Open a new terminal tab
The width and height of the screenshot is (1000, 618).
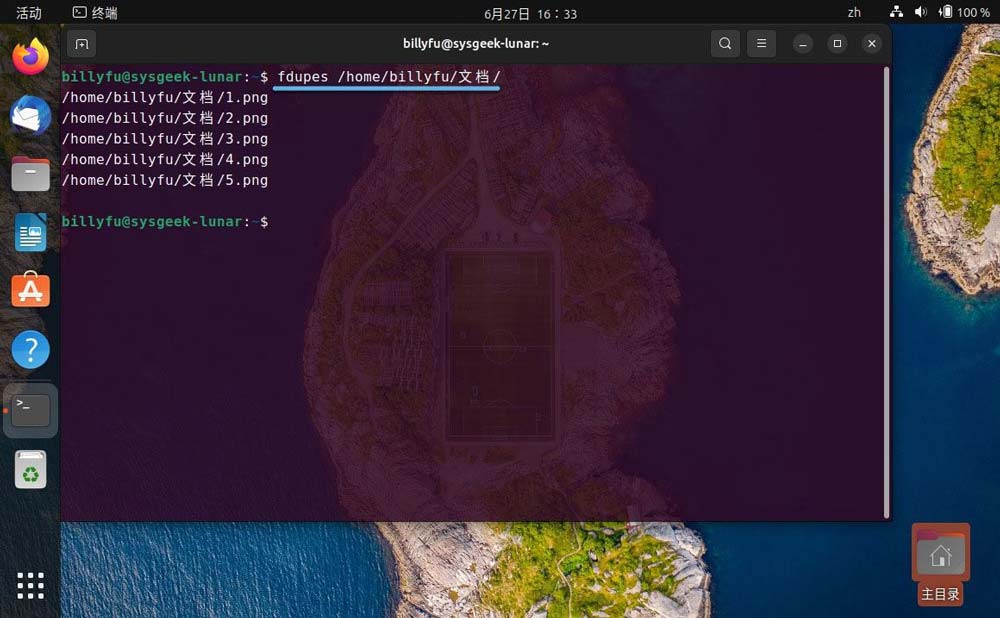click(x=81, y=44)
